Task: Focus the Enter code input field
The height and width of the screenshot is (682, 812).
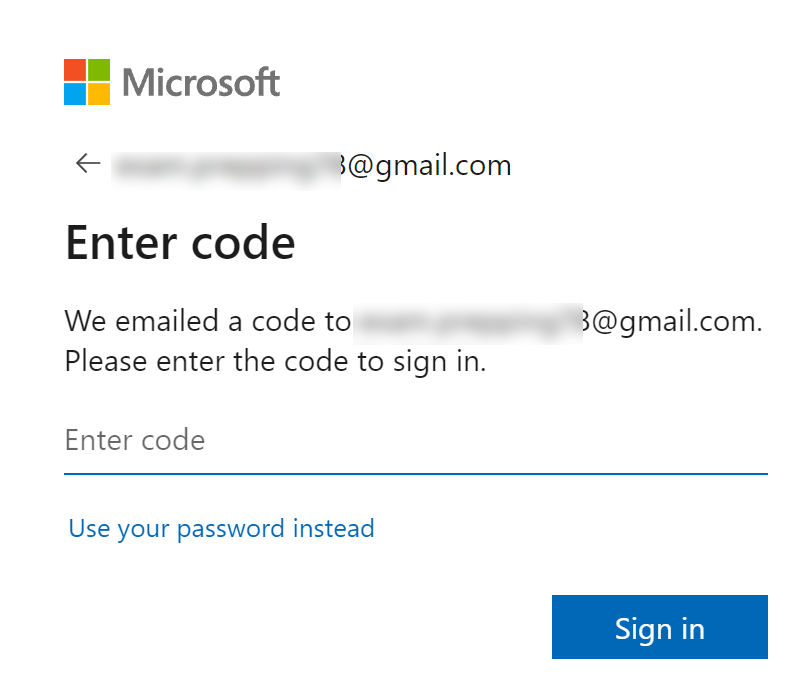Action: [x=415, y=441]
